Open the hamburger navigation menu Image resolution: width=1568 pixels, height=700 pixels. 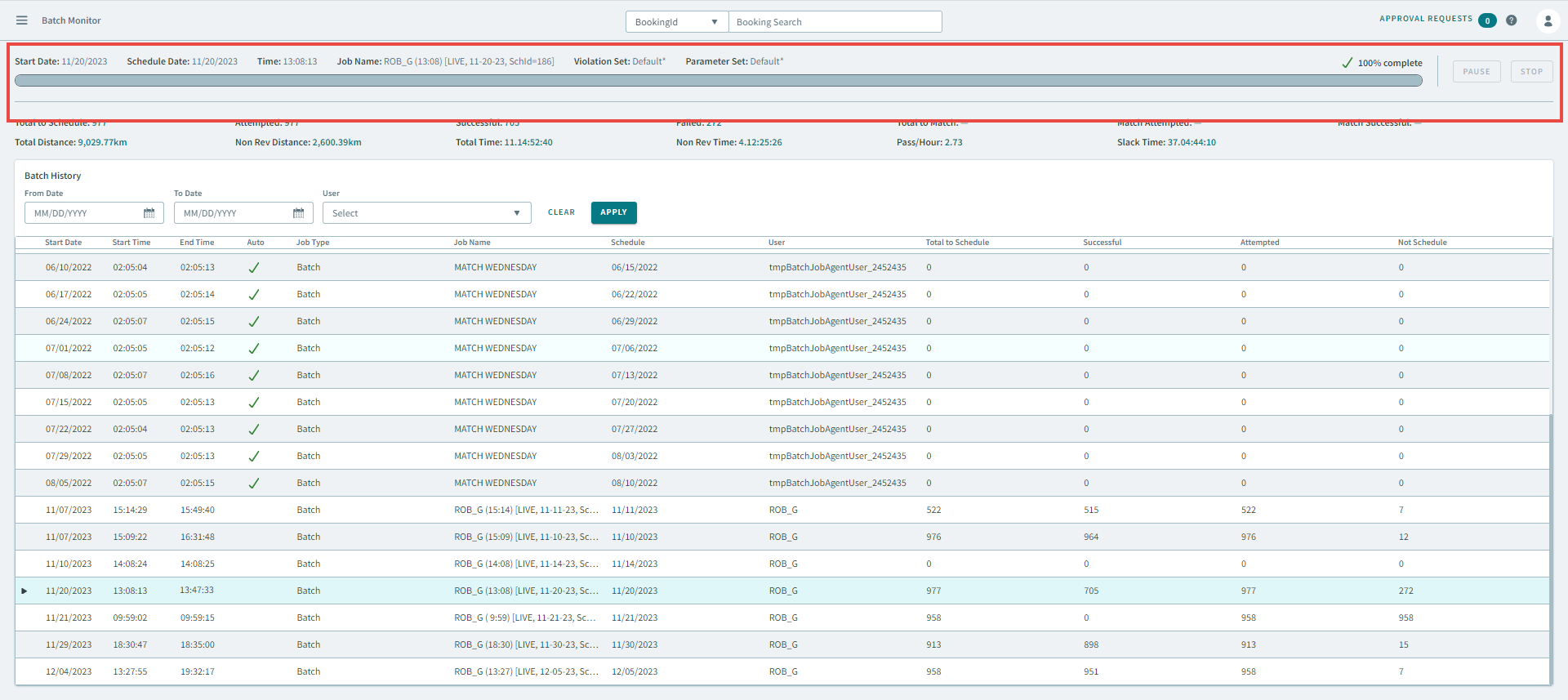[x=22, y=20]
